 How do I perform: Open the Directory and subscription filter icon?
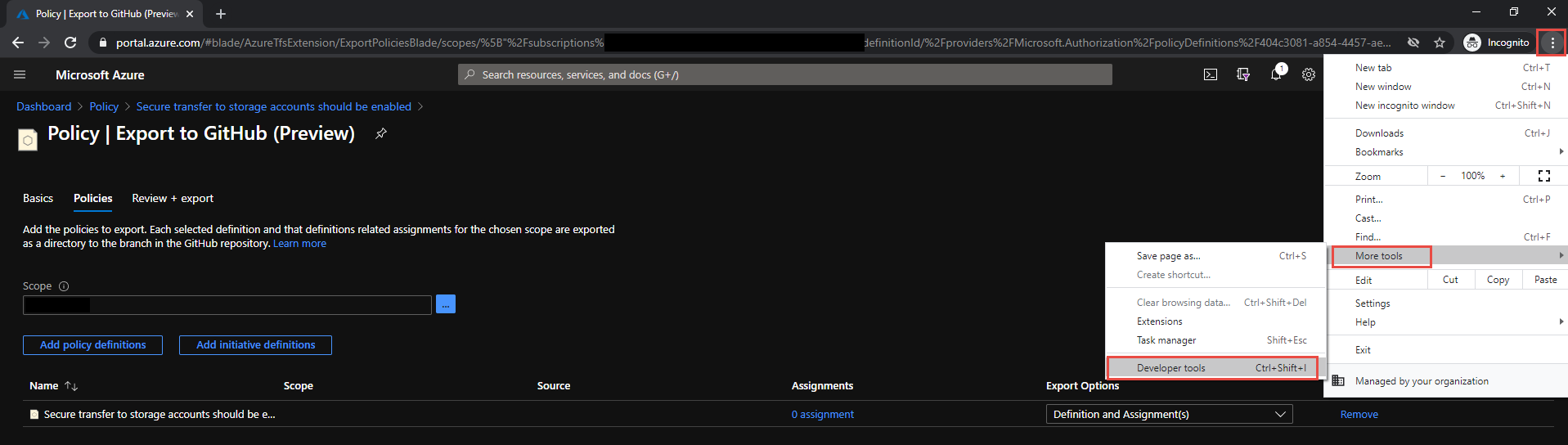[1243, 74]
